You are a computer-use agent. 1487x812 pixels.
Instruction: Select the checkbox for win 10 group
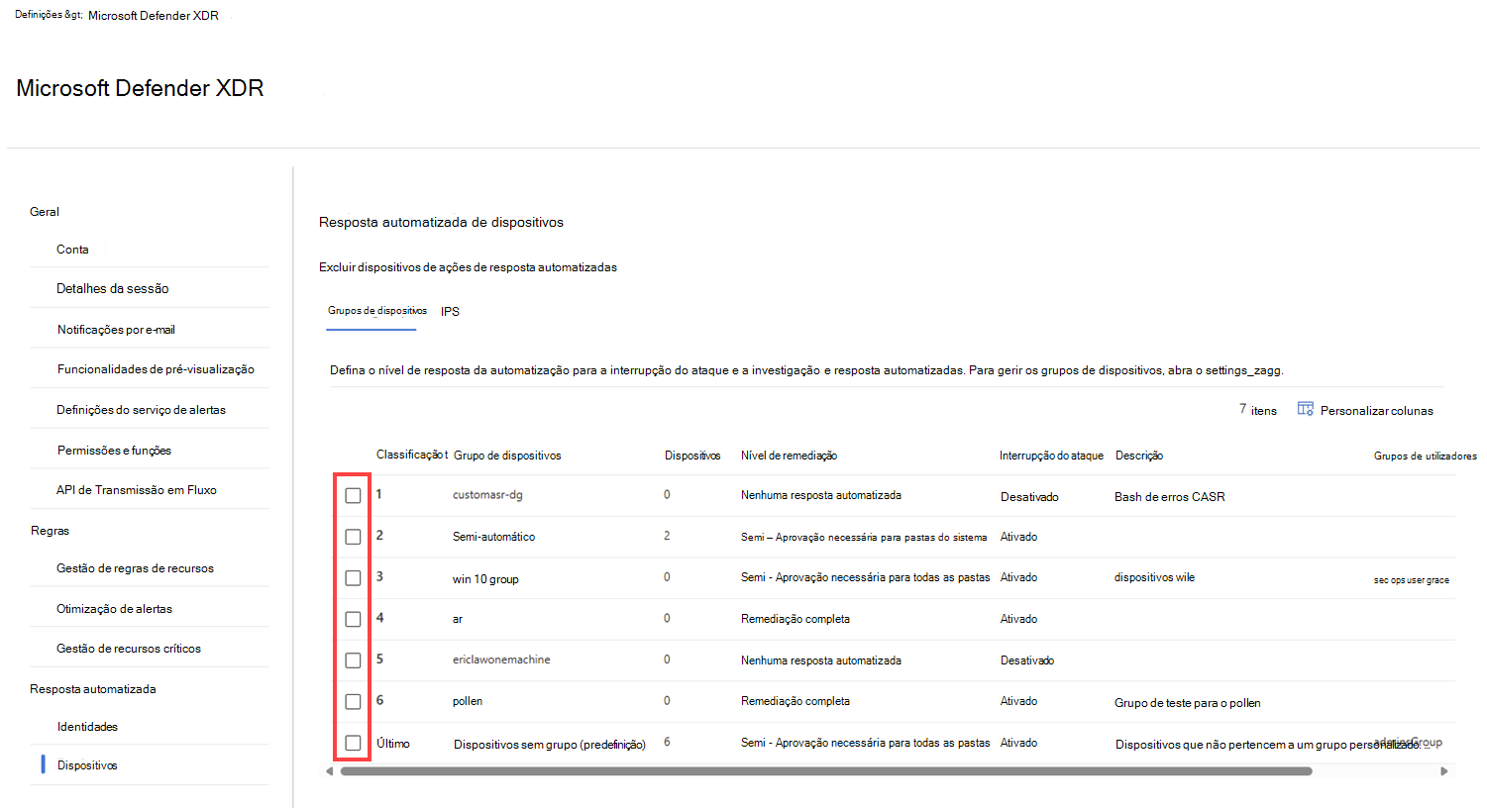[x=353, y=577]
